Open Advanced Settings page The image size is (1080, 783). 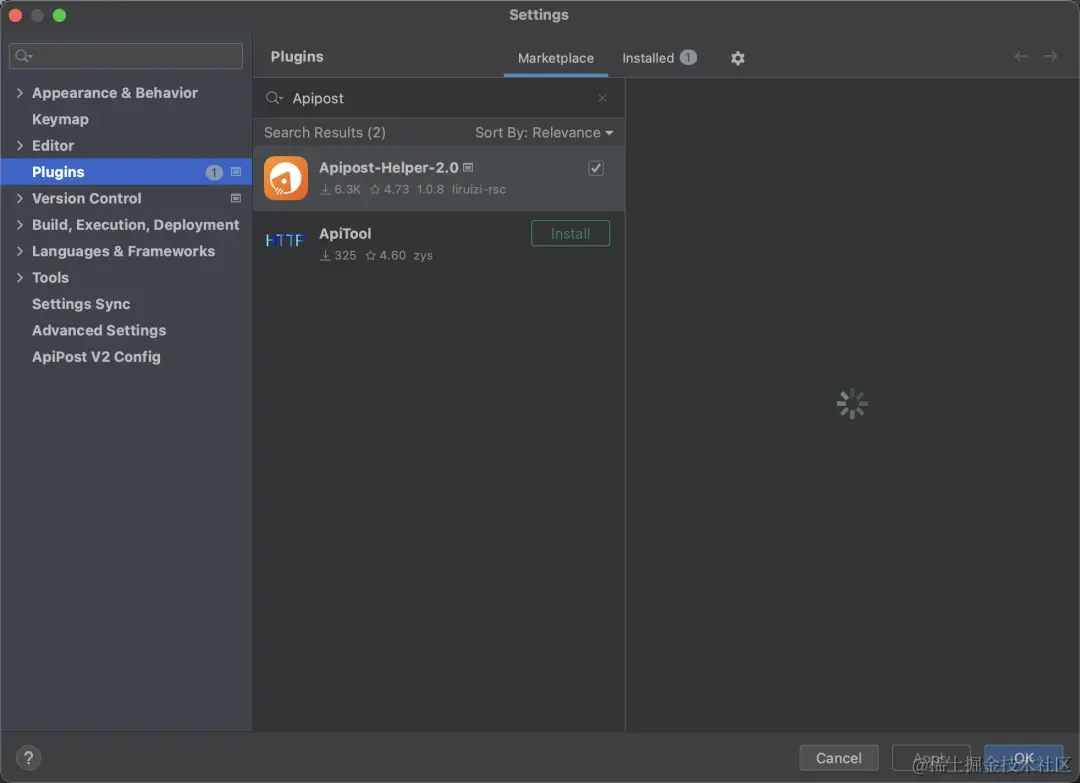pos(98,331)
